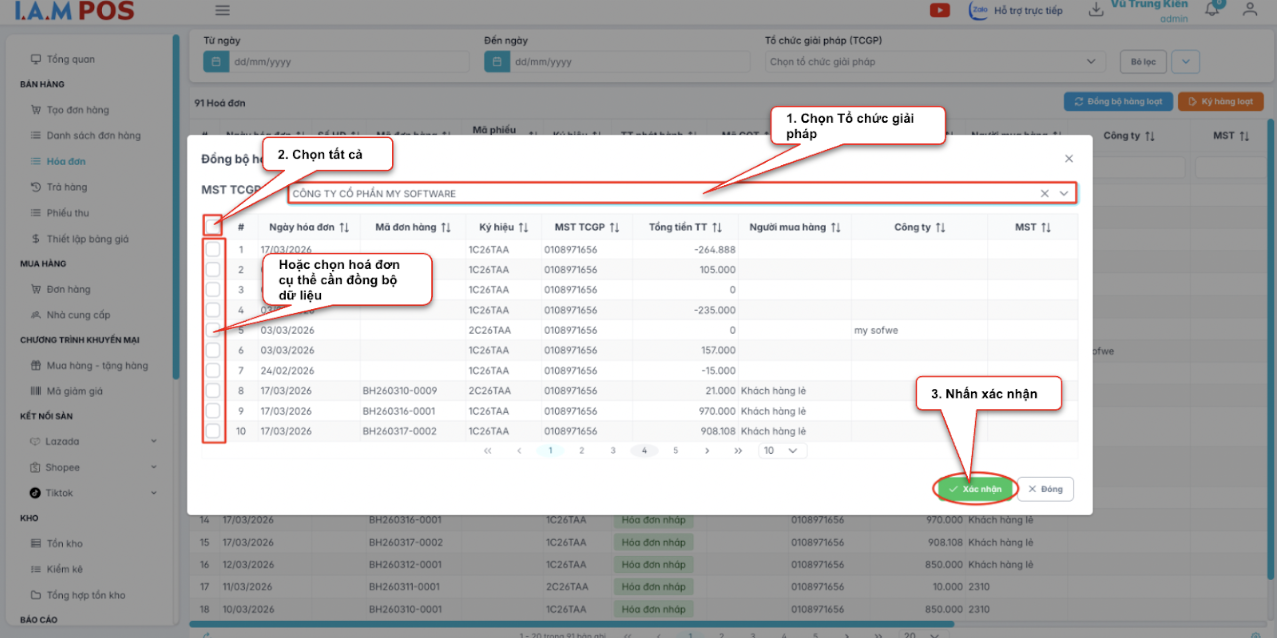Open the 'Từ ngày' calendar icon
This screenshot has width=1278, height=638.
pos(216,62)
